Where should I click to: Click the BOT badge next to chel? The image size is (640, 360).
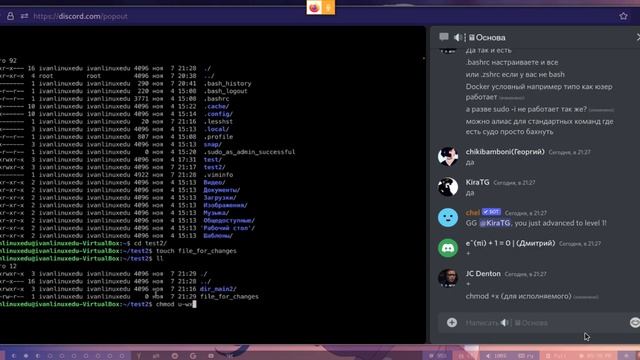[491, 212]
